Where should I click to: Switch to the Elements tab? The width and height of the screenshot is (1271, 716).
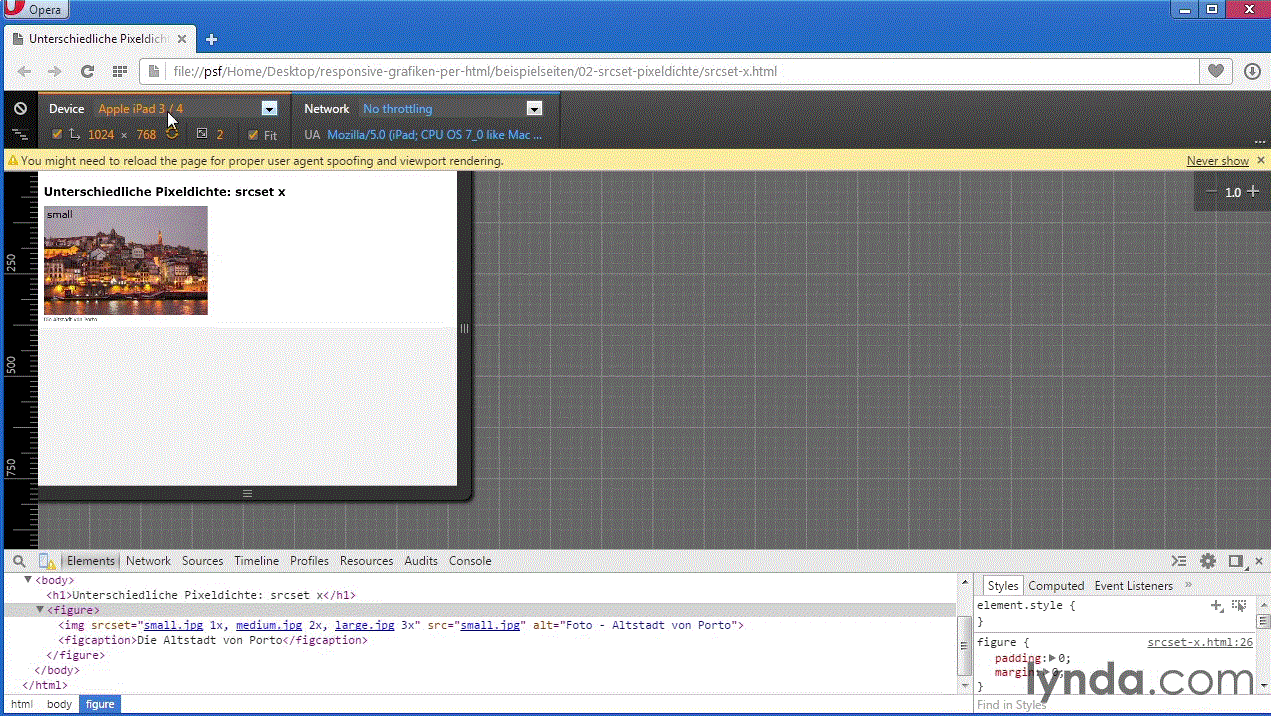tap(91, 561)
